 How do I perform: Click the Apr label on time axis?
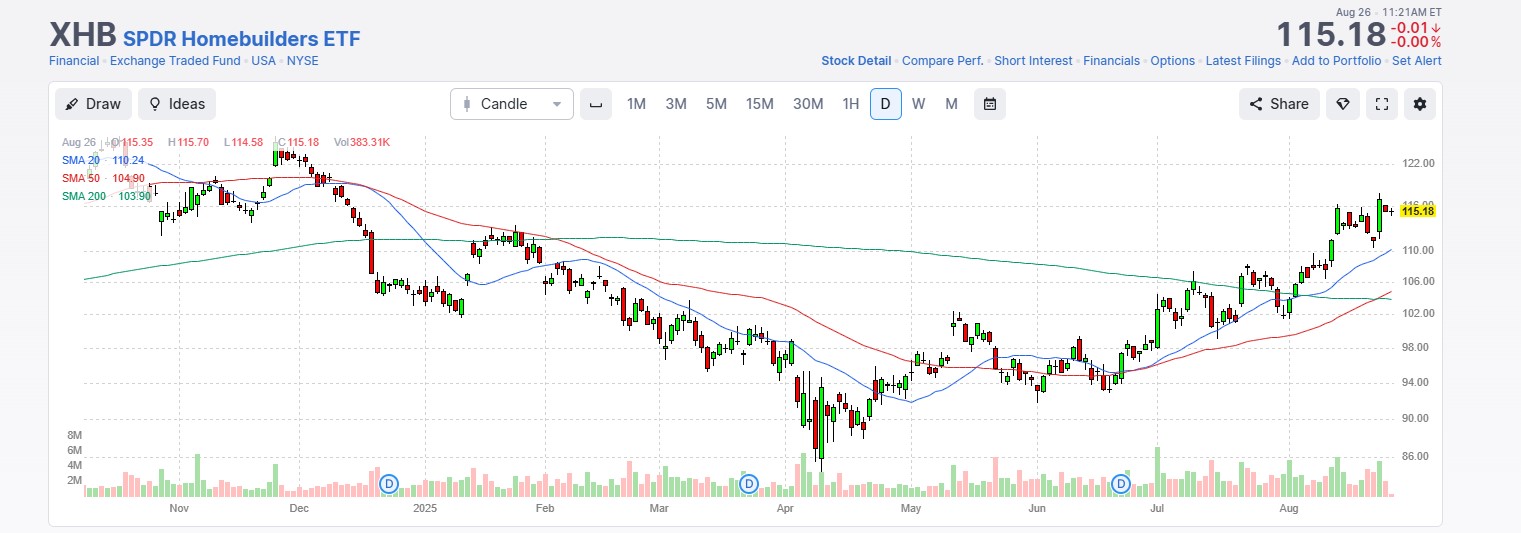(785, 509)
